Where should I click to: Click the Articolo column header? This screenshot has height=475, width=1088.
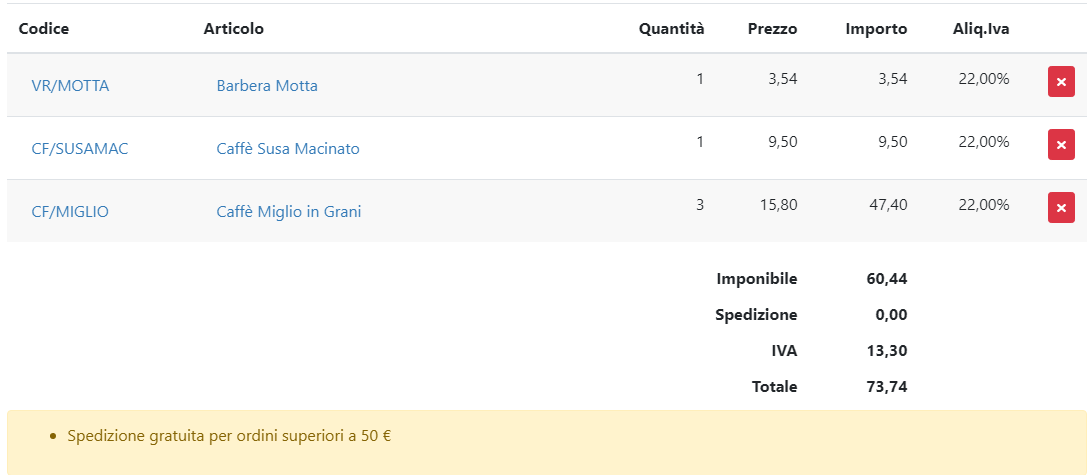[234, 29]
